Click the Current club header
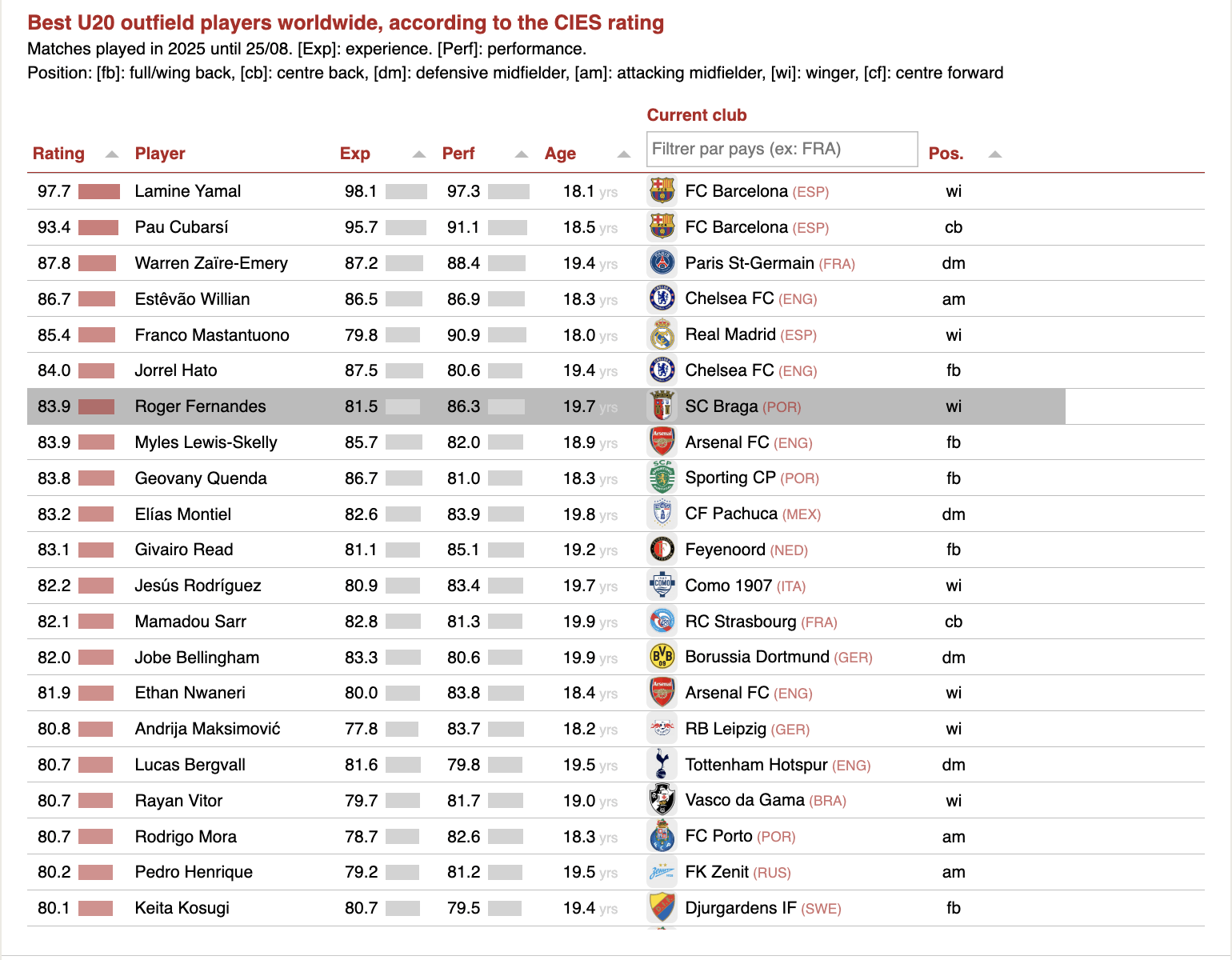 pyautogui.click(x=697, y=115)
